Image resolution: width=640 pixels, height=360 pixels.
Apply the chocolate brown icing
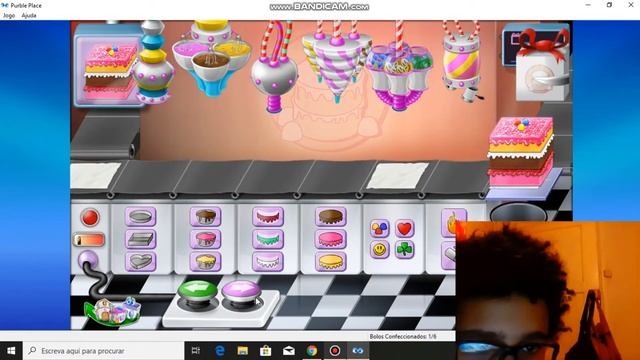331,217
